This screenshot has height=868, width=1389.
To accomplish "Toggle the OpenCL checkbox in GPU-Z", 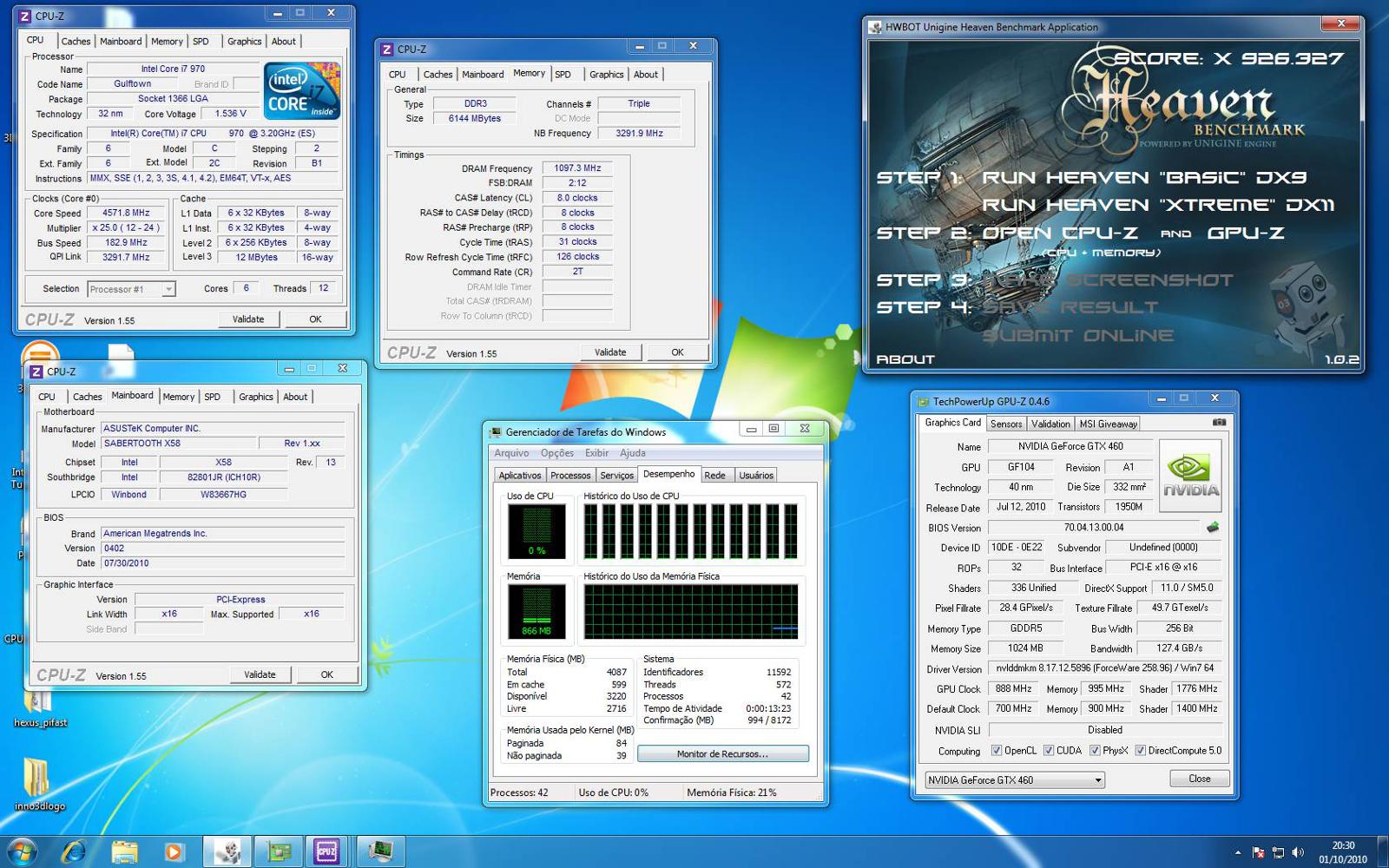I will (x=997, y=750).
